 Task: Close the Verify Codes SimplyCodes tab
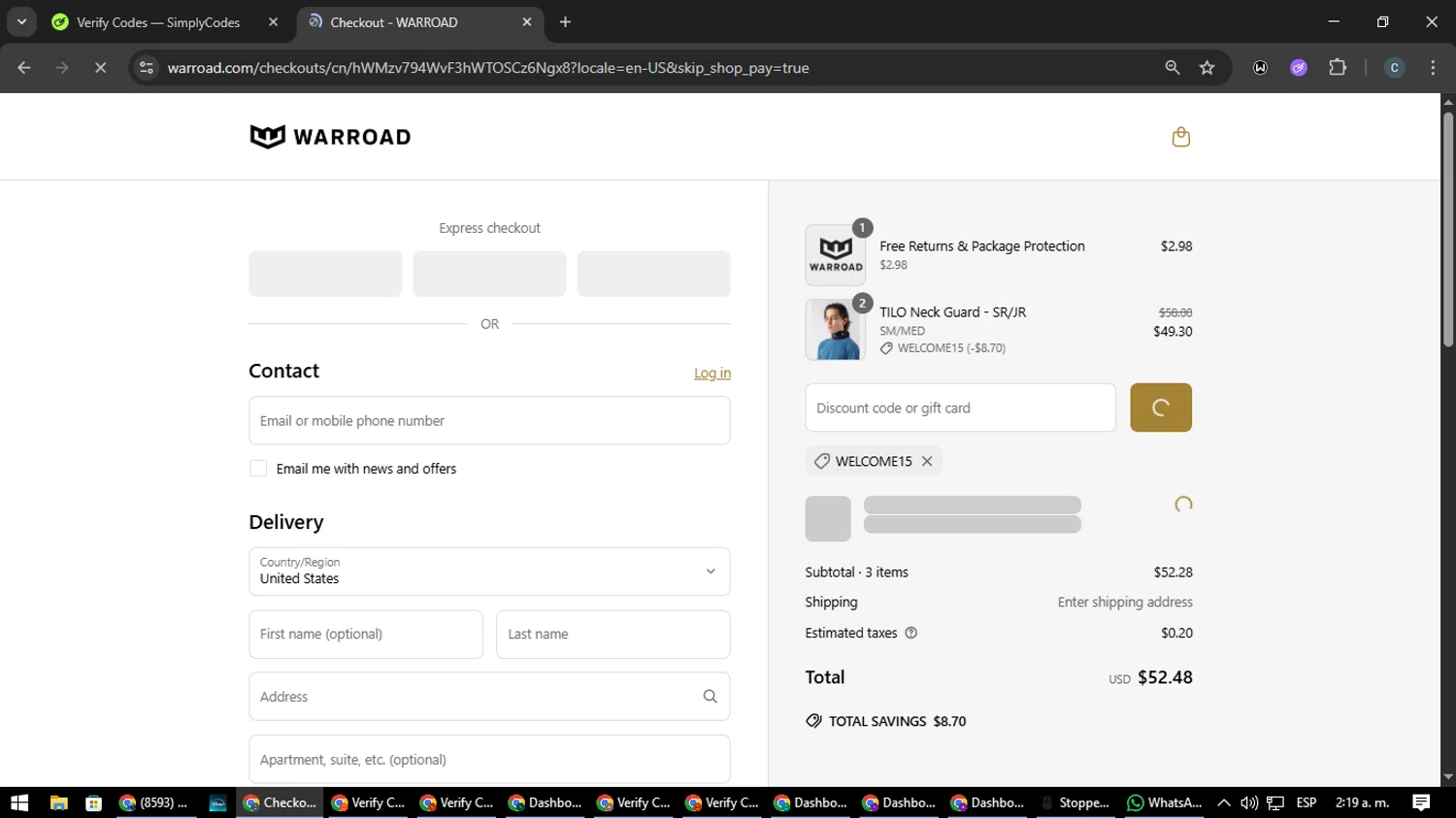pos(273,21)
